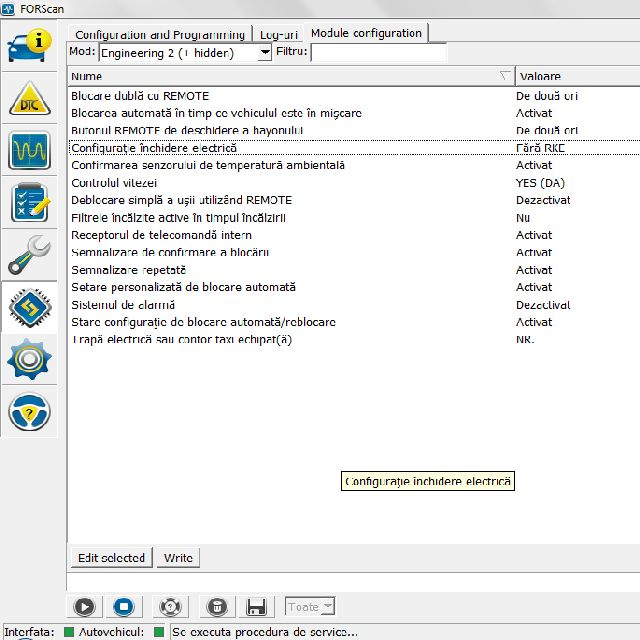Select row Blocare dublă cu REMOTE
This screenshot has width=640, height=640.
click(353, 96)
